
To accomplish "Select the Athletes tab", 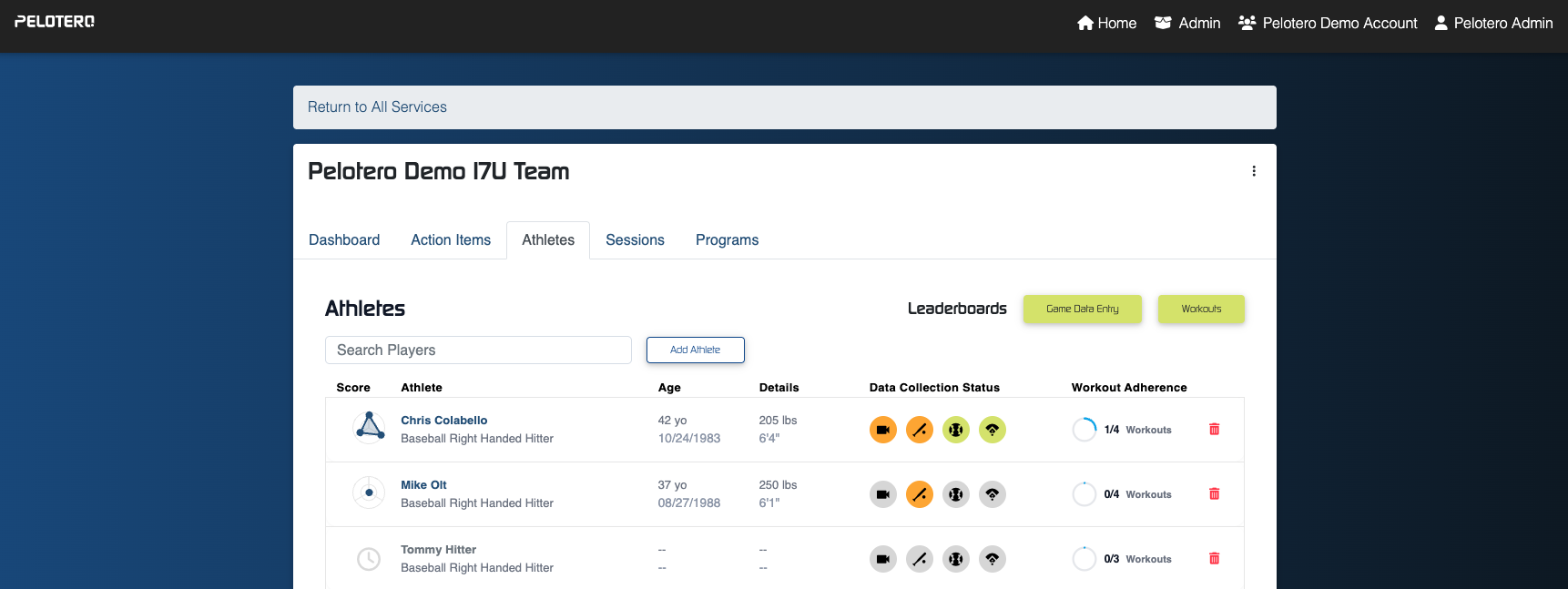I will click(x=548, y=239).
